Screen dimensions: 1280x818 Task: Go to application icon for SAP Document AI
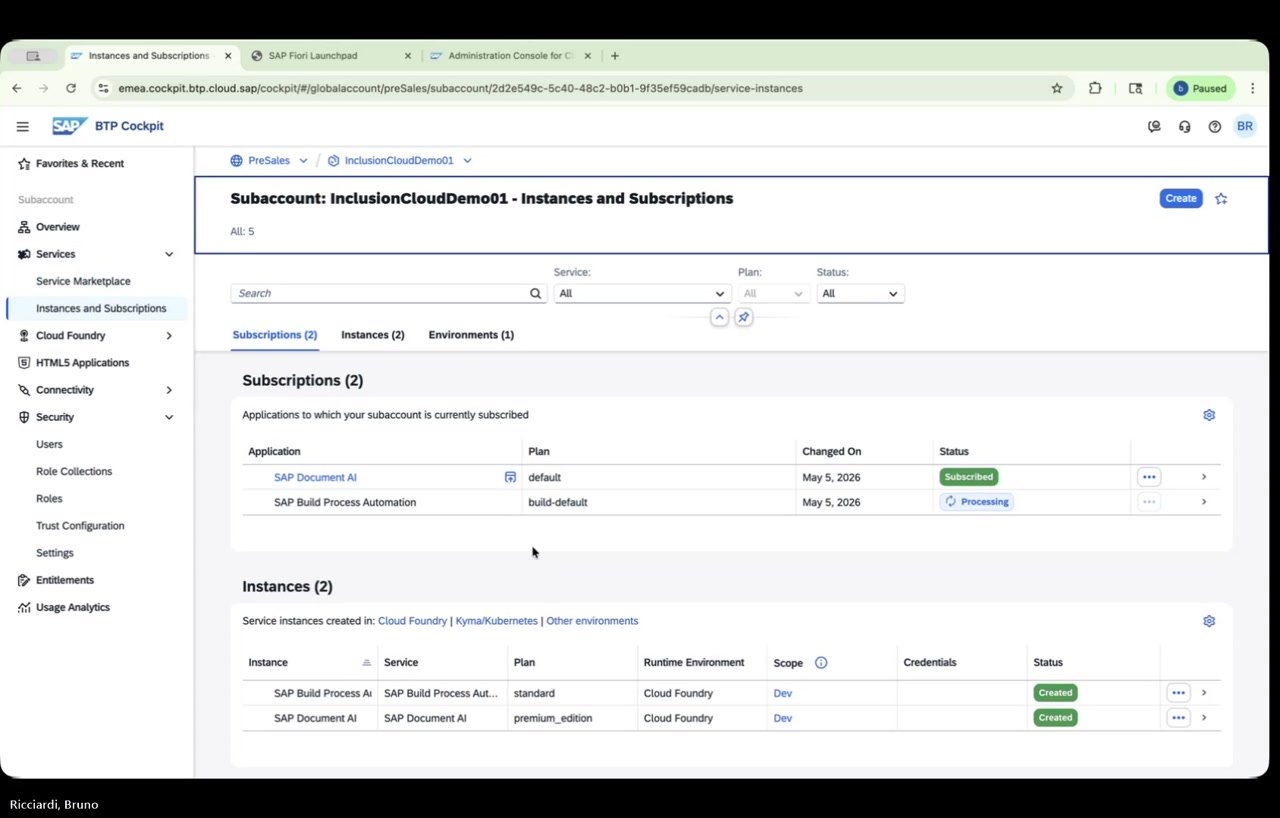pyautogui.click(x=510, y=478)
